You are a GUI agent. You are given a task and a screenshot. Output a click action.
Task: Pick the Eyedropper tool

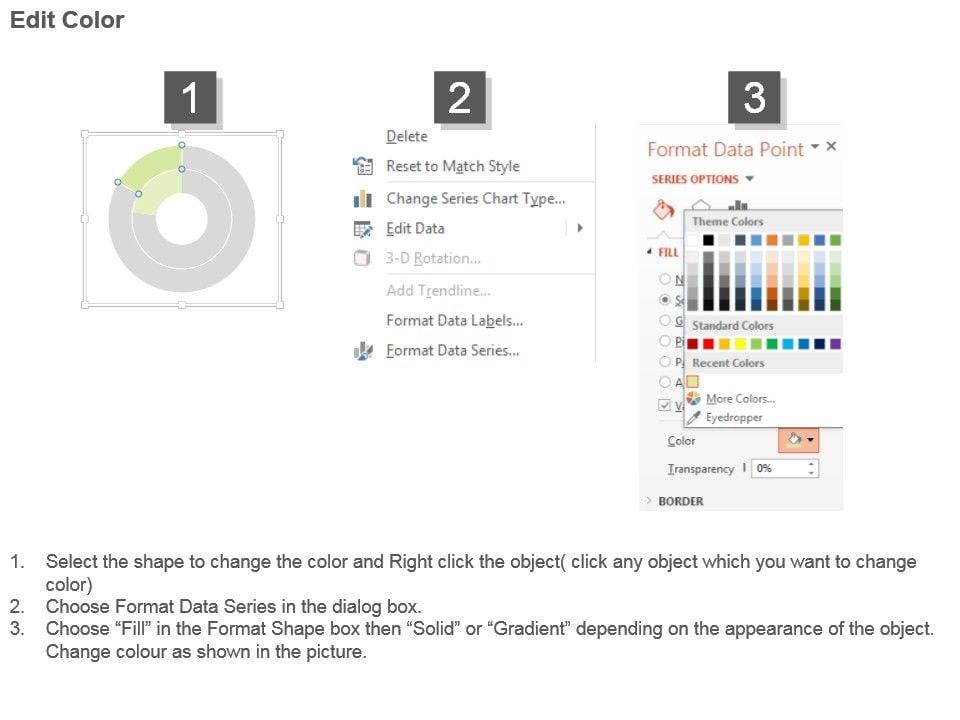[693, 418]
